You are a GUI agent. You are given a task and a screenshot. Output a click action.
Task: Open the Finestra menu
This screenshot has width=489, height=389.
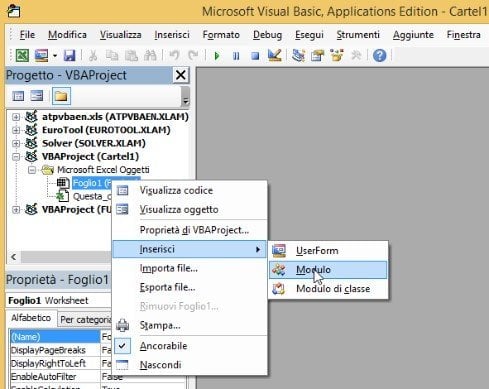coord(464,35)
